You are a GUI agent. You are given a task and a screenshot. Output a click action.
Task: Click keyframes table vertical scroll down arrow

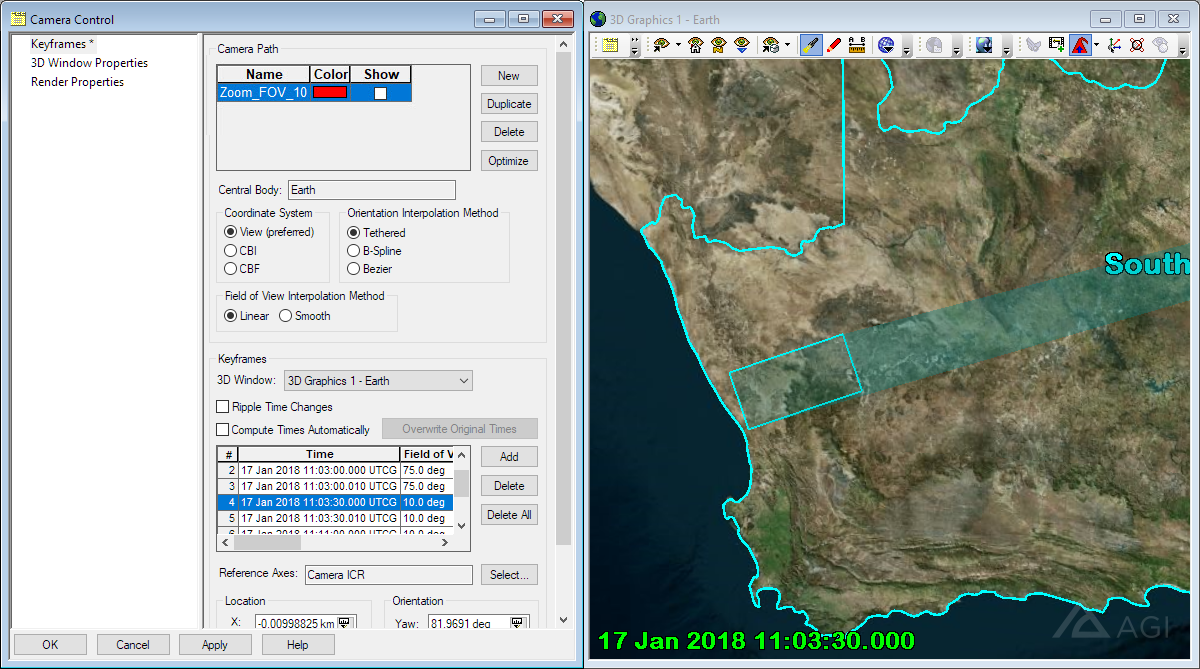pos(462,526)
